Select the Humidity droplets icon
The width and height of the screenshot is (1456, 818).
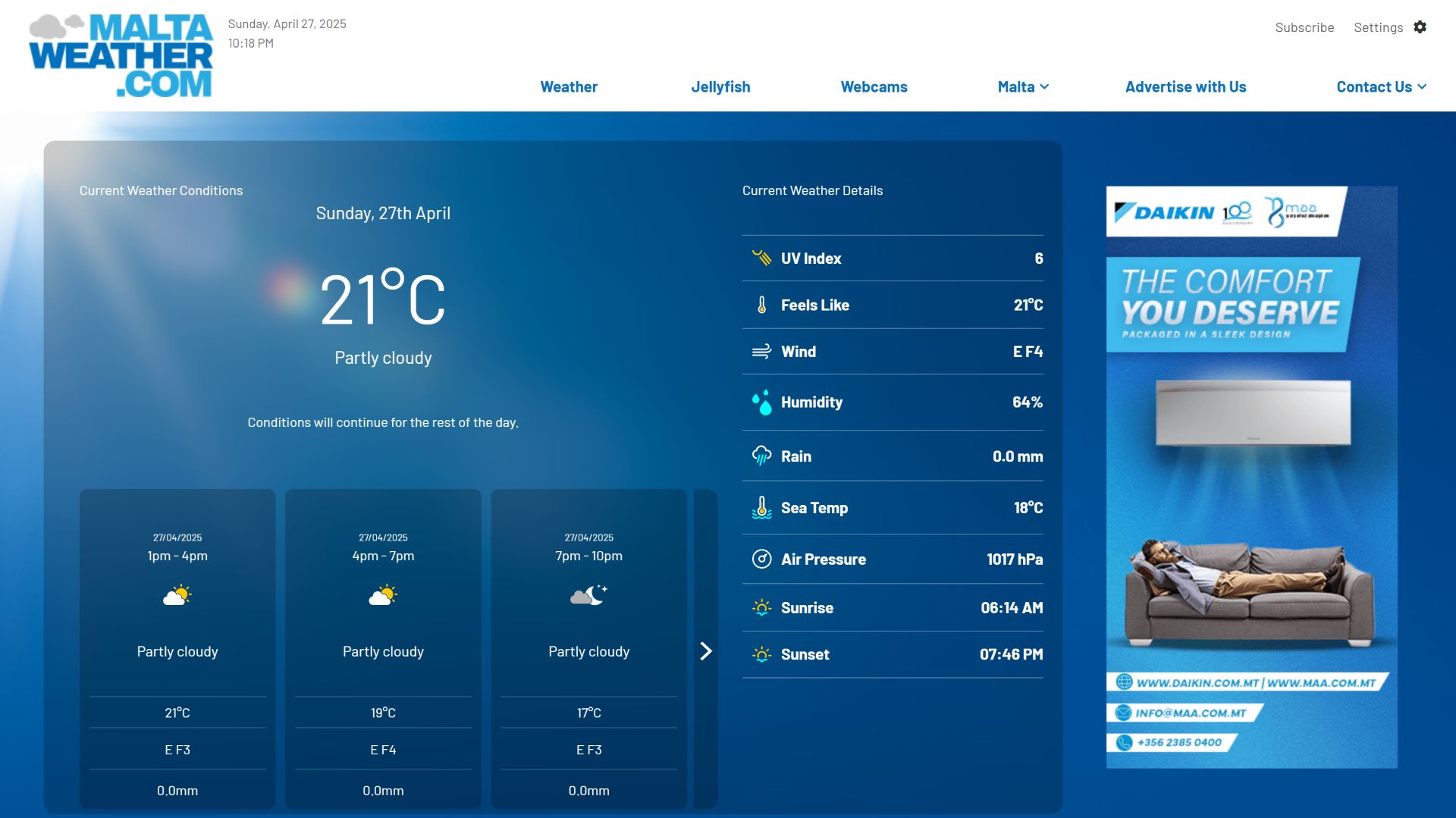(x=761, y=403)
